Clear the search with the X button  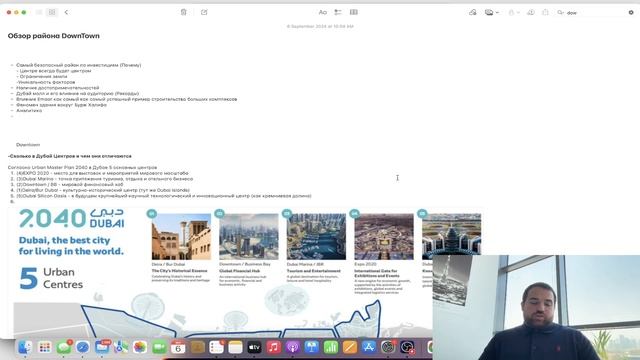click(631, 13)
